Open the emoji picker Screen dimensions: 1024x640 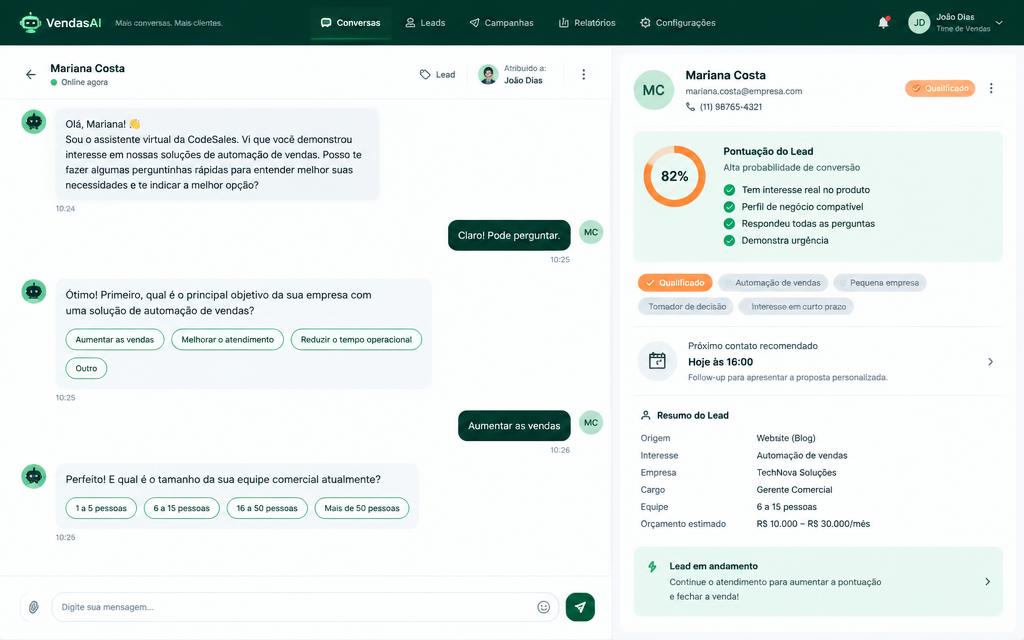(x=543, y=607)
